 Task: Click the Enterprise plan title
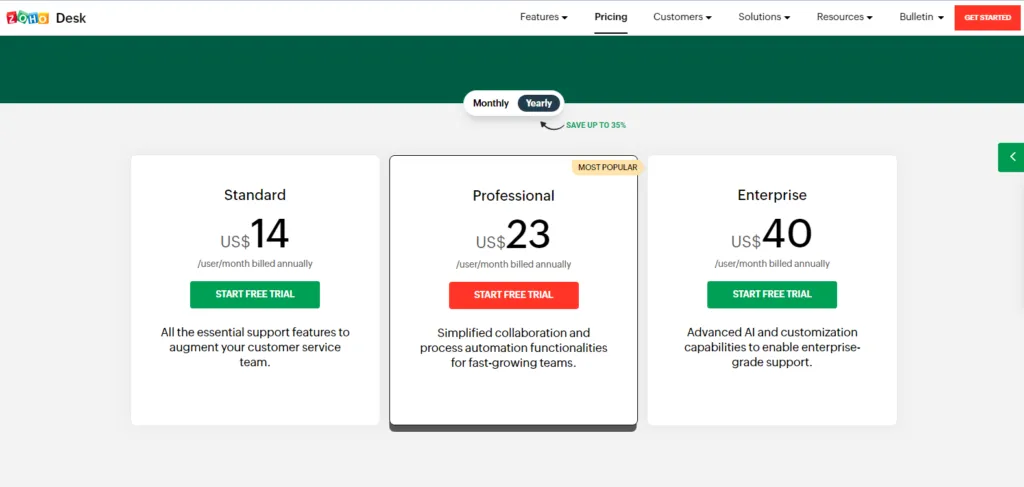tap(772, 195)
